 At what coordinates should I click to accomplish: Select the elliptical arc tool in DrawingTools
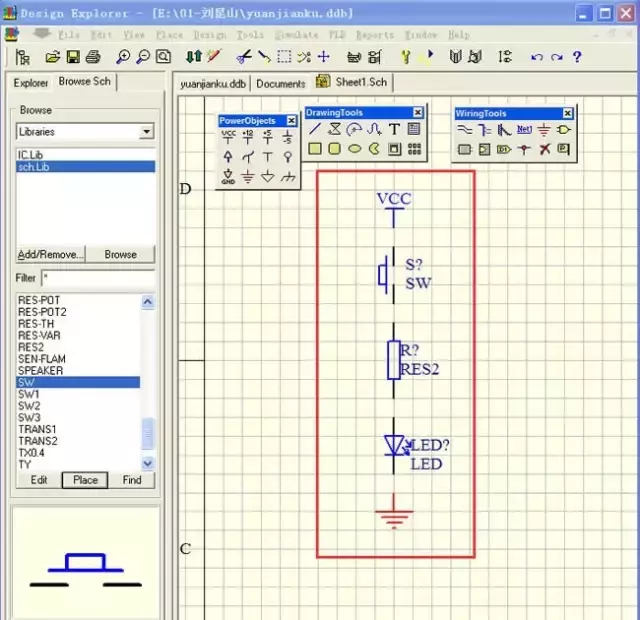pos(354,130)
